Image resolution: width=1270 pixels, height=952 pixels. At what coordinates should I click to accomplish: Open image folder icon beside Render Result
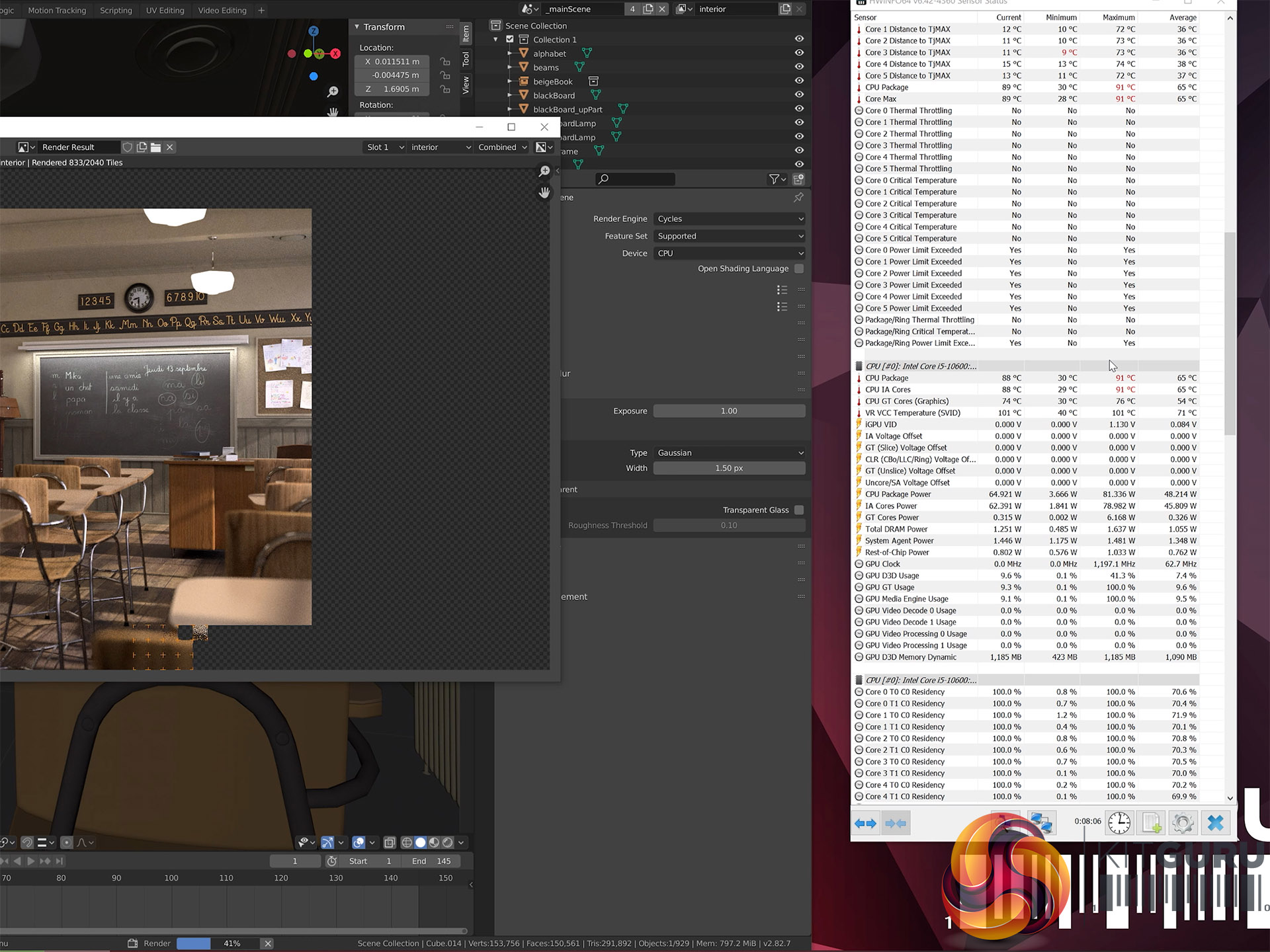click(155, 147)
